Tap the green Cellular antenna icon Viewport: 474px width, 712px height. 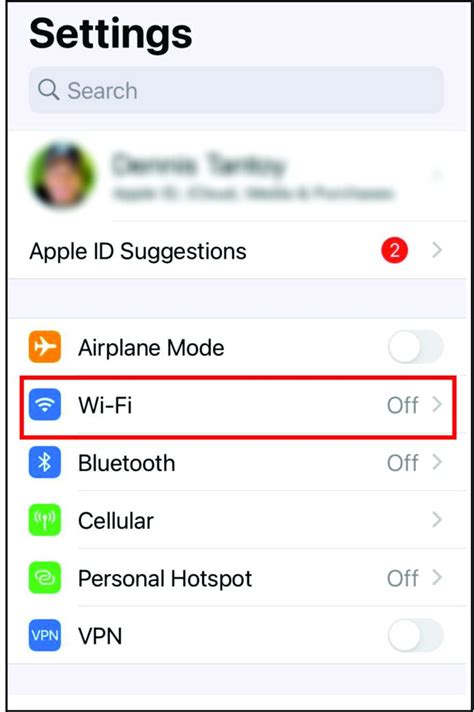(44, 520)
